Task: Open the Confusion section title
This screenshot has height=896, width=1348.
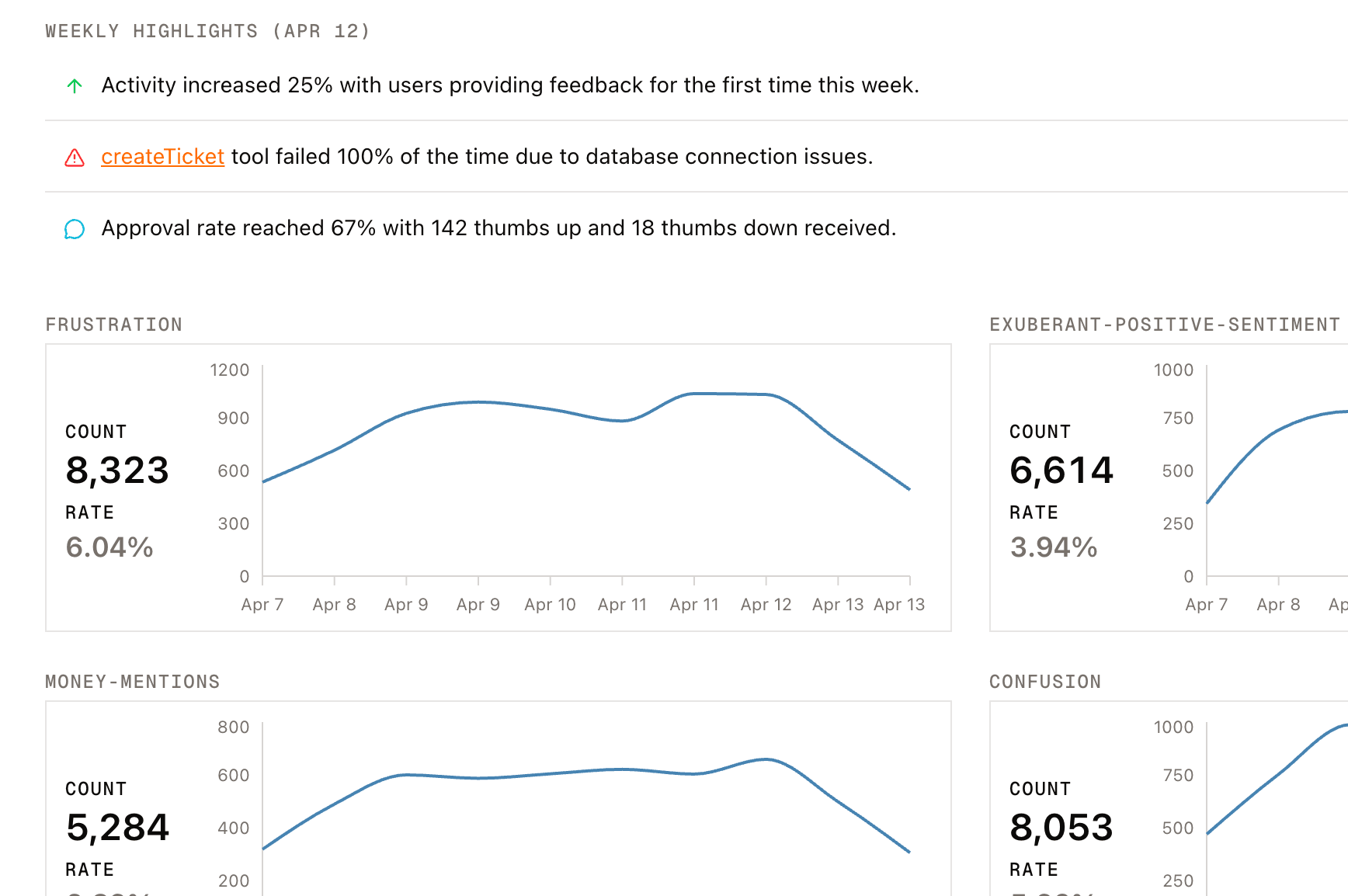Action: coord(1044,682)
